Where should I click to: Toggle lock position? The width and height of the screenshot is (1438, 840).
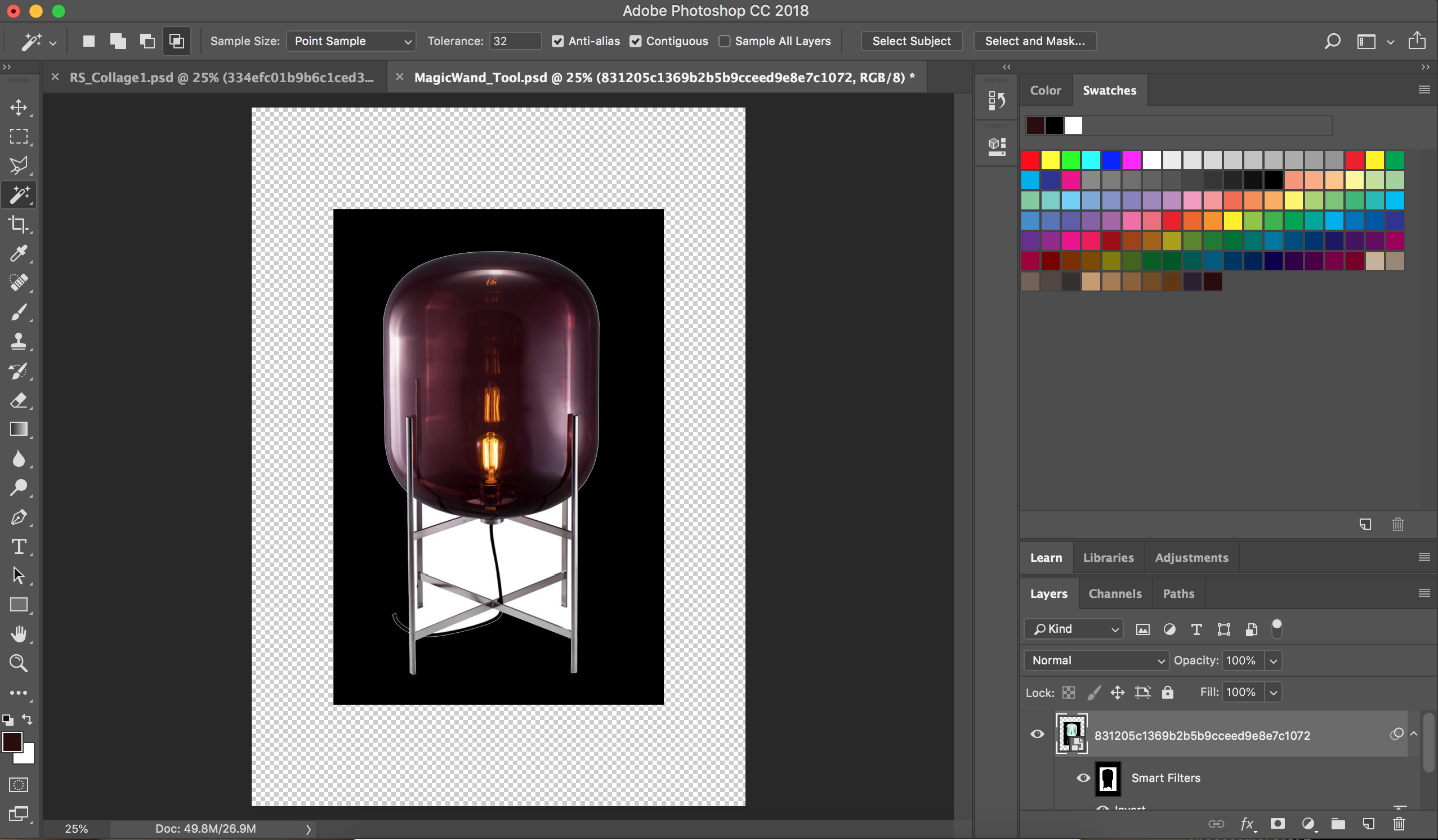click(x=1117, y=692)
